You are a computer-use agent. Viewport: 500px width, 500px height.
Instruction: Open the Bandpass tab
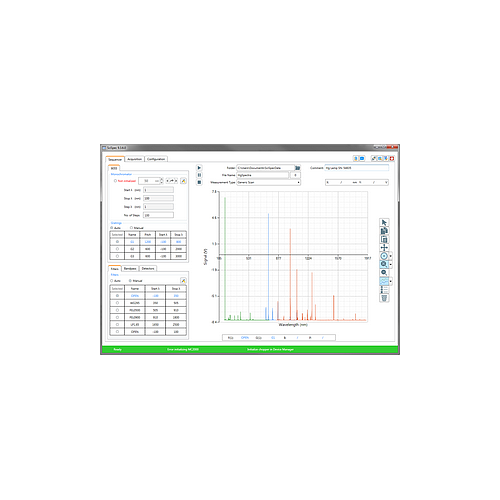pos(130,269)
